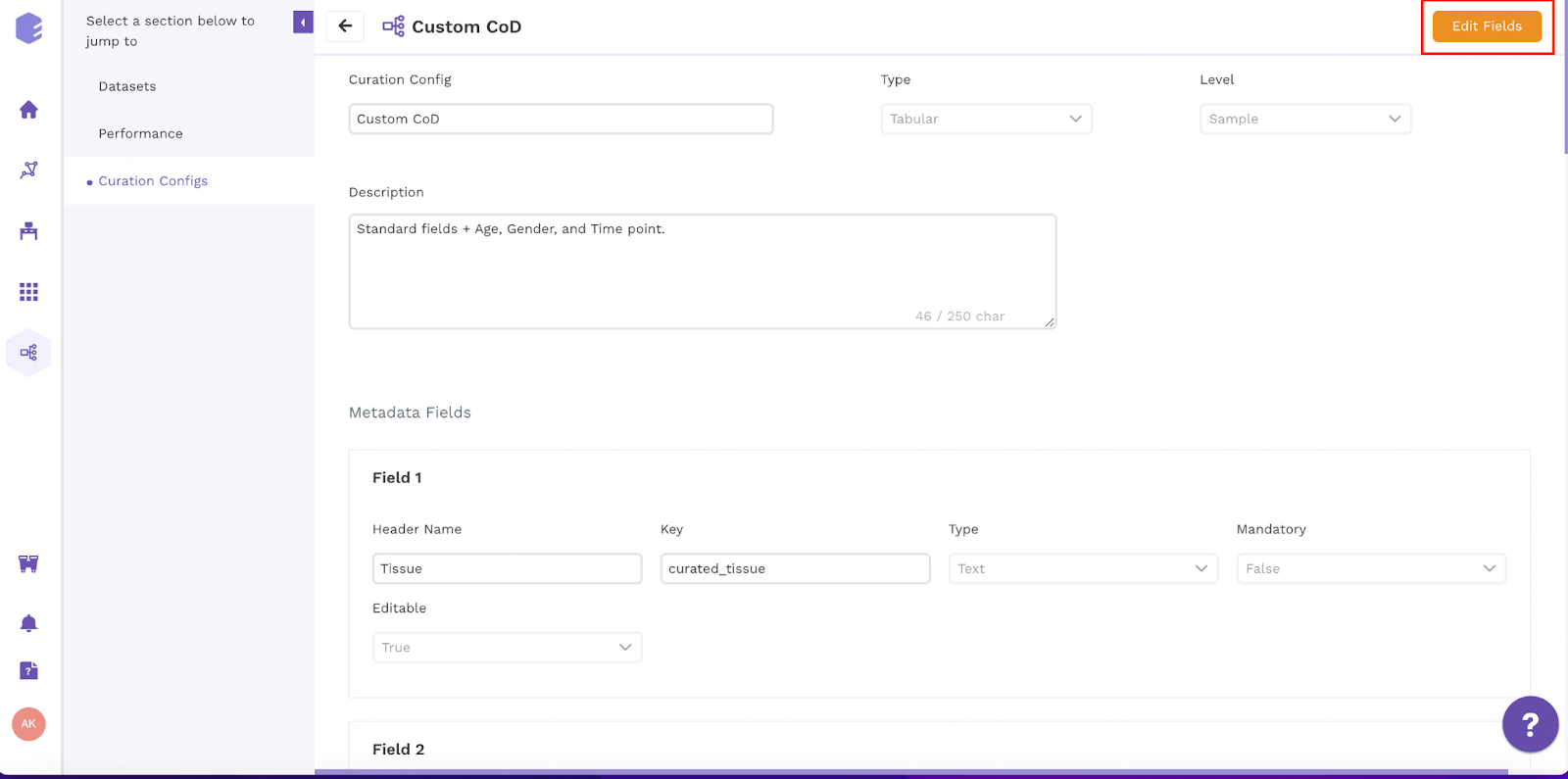
Task: Open Field 1 Mandatory False dropdown
Action: pos(1371,568)
